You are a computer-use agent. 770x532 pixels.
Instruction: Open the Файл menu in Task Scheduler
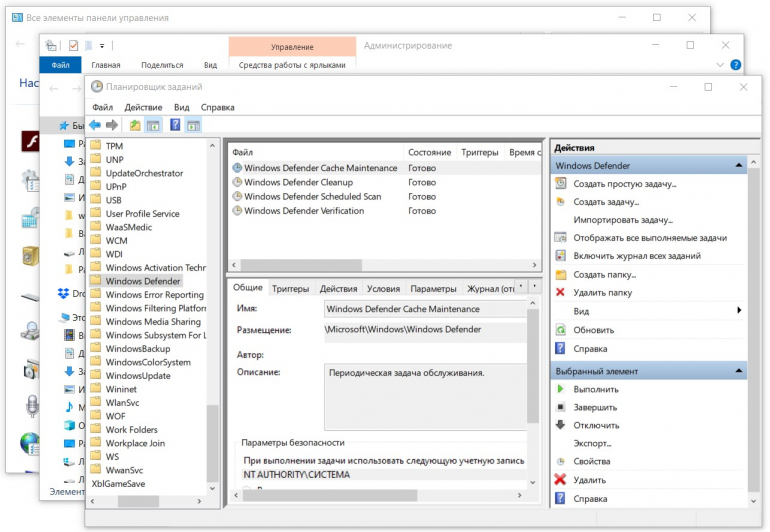coord(103,107)
